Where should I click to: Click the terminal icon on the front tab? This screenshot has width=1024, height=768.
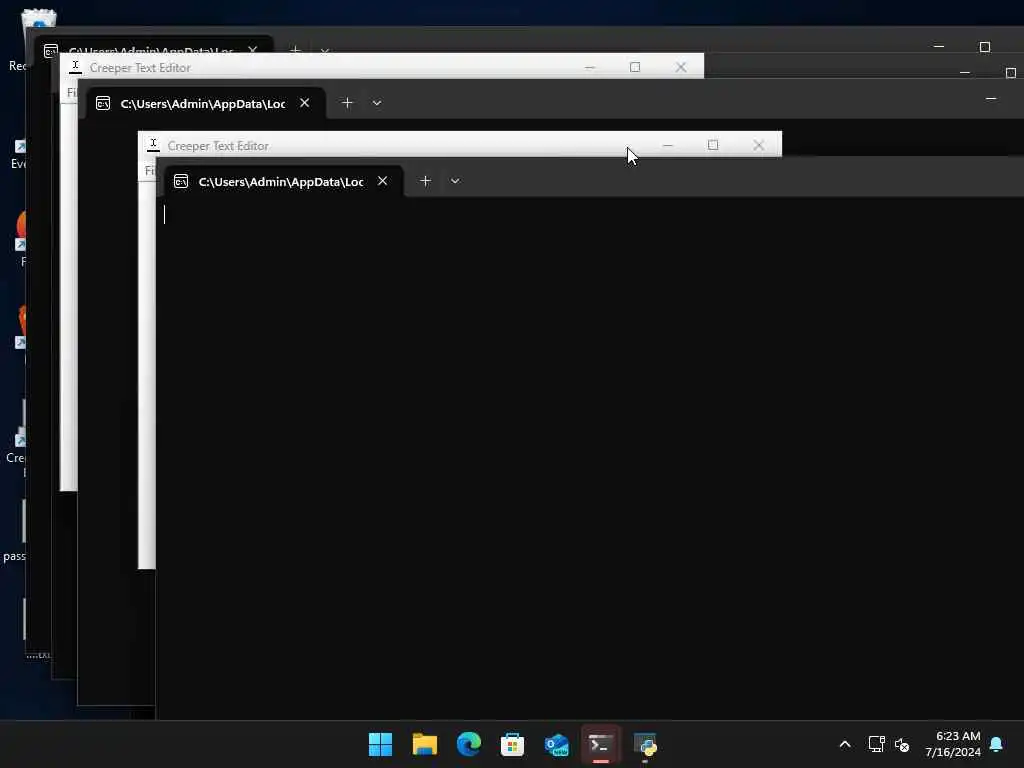click(181, 182)
